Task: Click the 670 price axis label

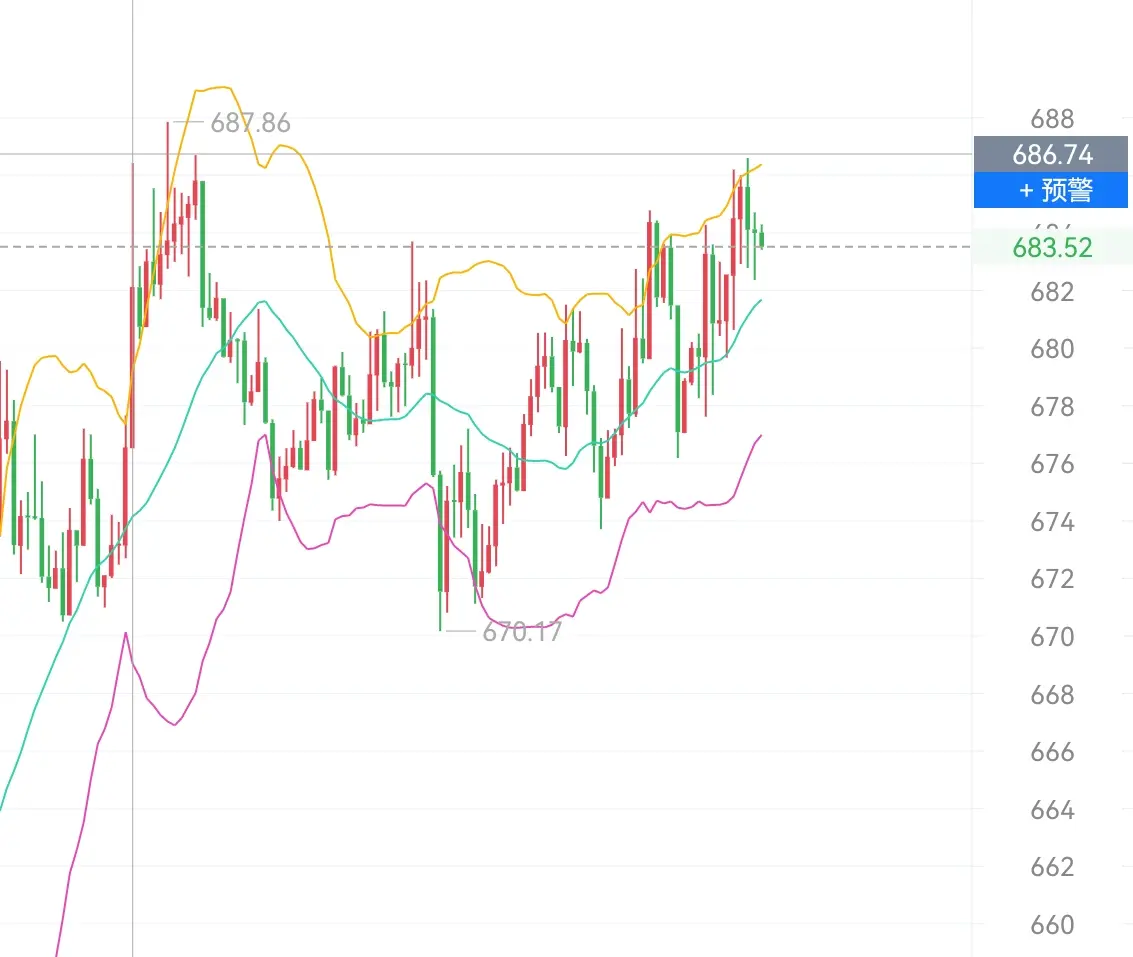Action: pyautogui.click(x=1052, y=637)
